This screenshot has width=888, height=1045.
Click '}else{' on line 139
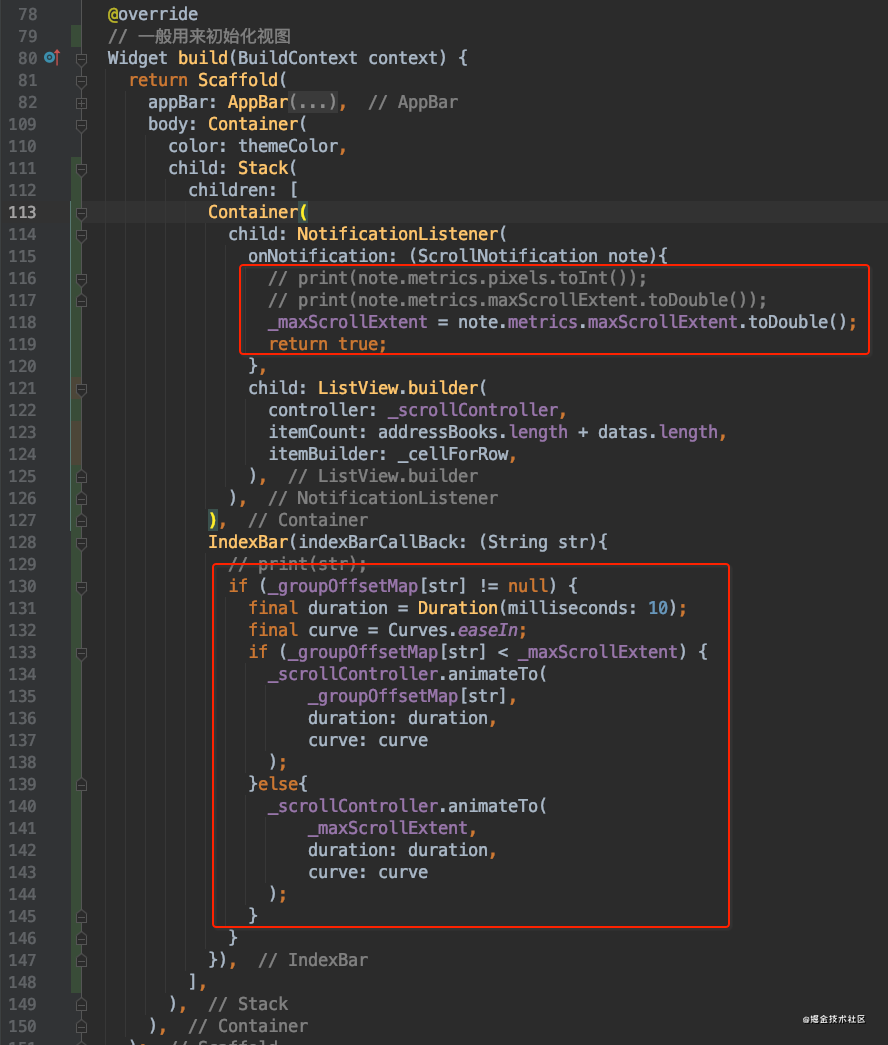[278, 784]
